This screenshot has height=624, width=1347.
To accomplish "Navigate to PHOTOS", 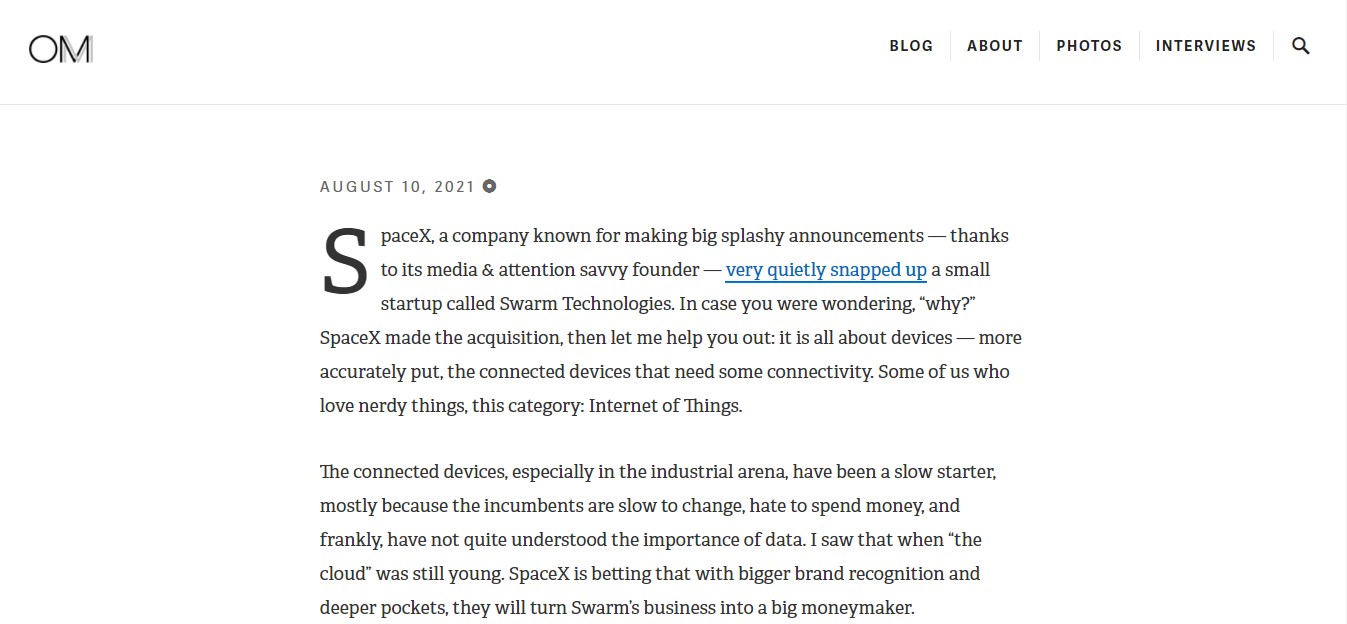I will [1089, 46].
